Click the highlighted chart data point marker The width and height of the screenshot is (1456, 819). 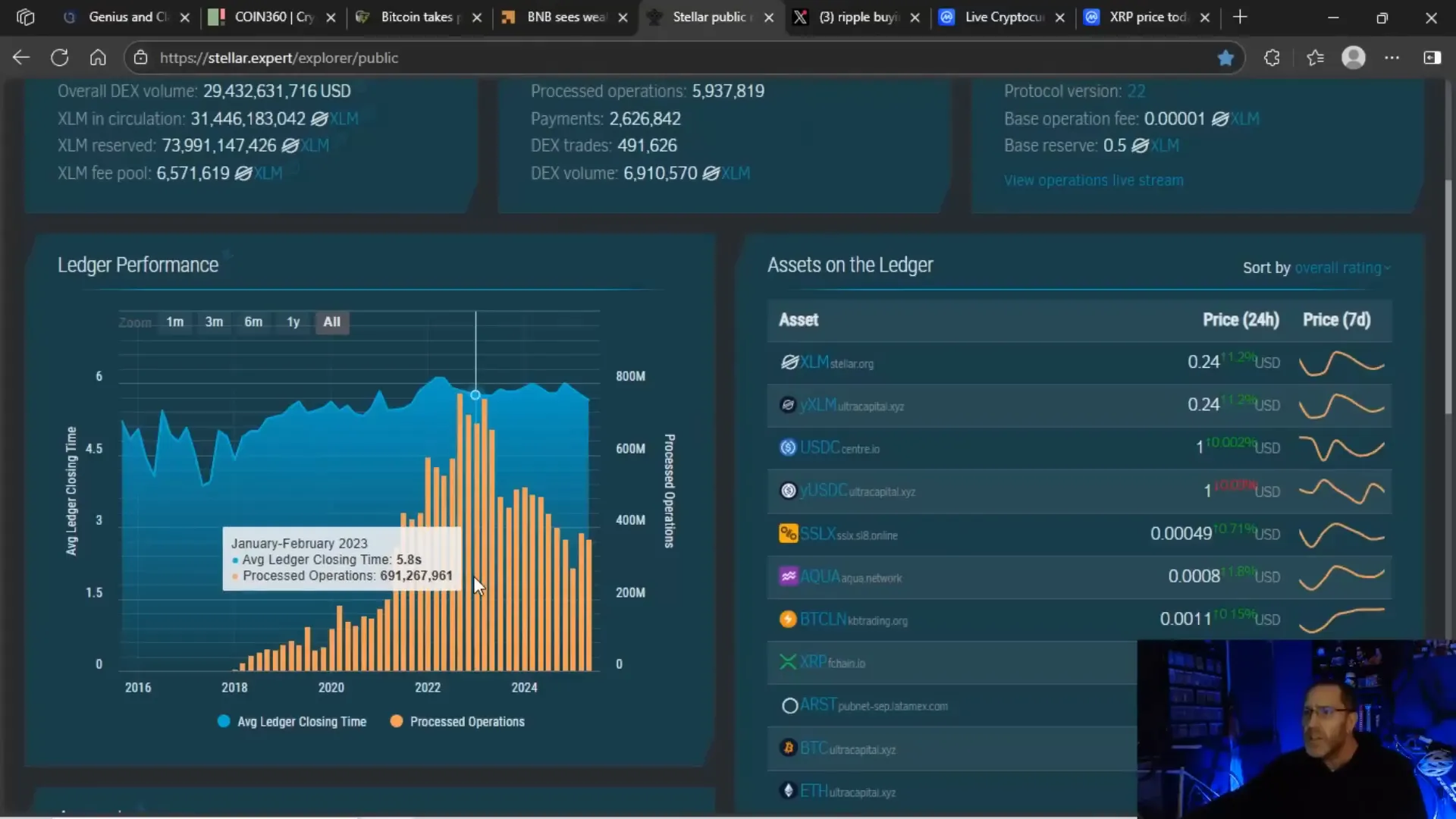pos(475,395)
